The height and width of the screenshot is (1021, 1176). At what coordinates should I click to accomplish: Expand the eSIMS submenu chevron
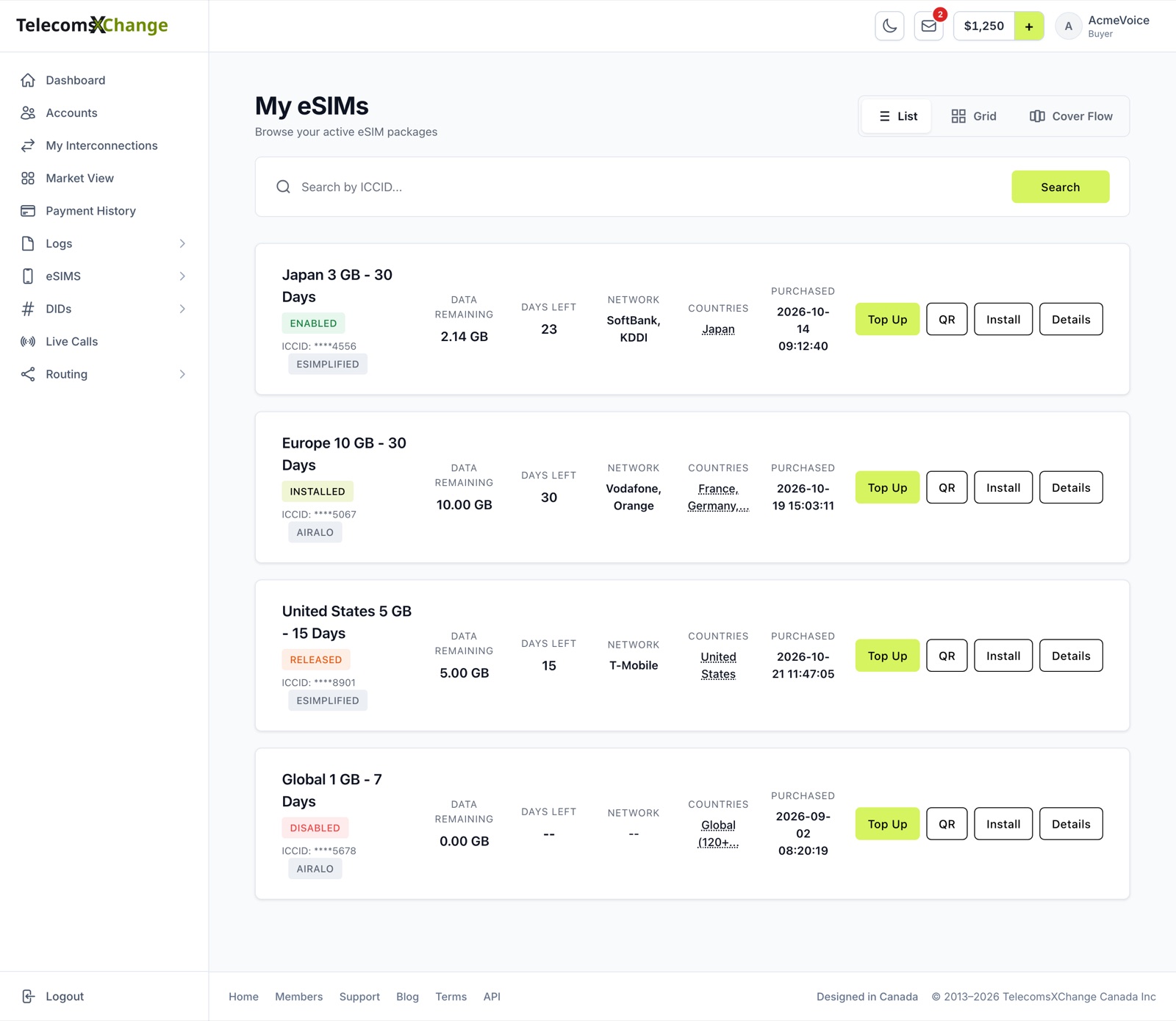click(182, 276)
